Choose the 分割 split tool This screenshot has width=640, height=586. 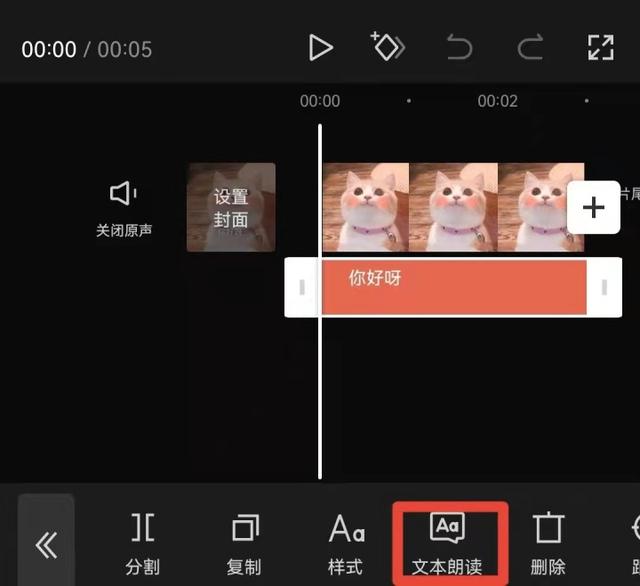click(143, 543)
